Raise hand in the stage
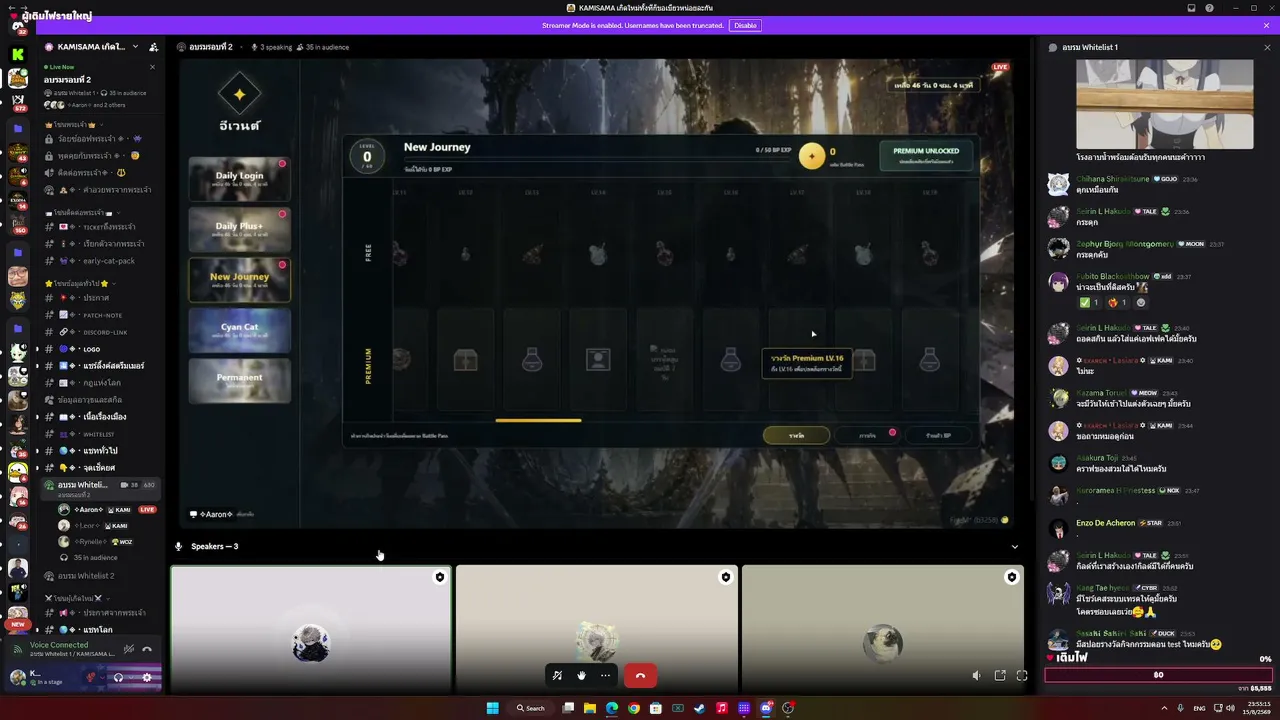Screen dimensions: 1280x720 pyautogui.click(x=581, y=676)
